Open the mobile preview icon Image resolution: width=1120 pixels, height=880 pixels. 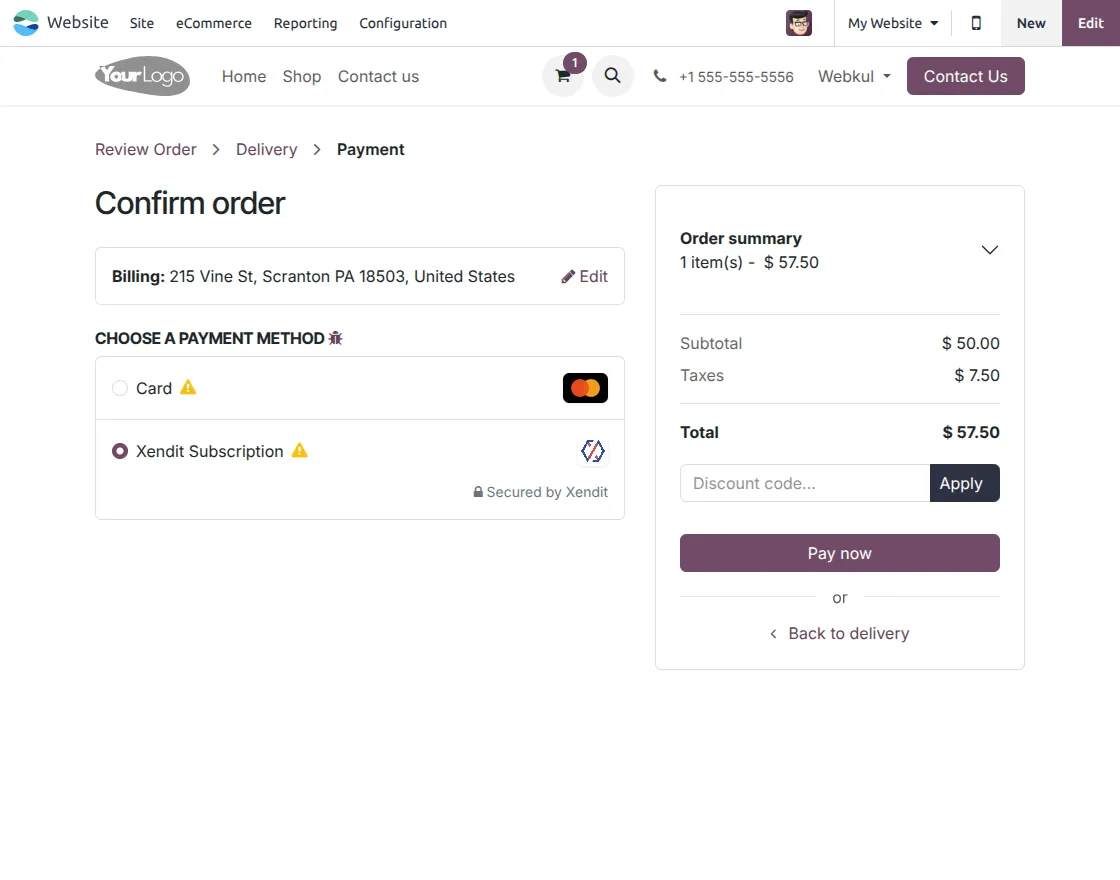pos(975,22)
